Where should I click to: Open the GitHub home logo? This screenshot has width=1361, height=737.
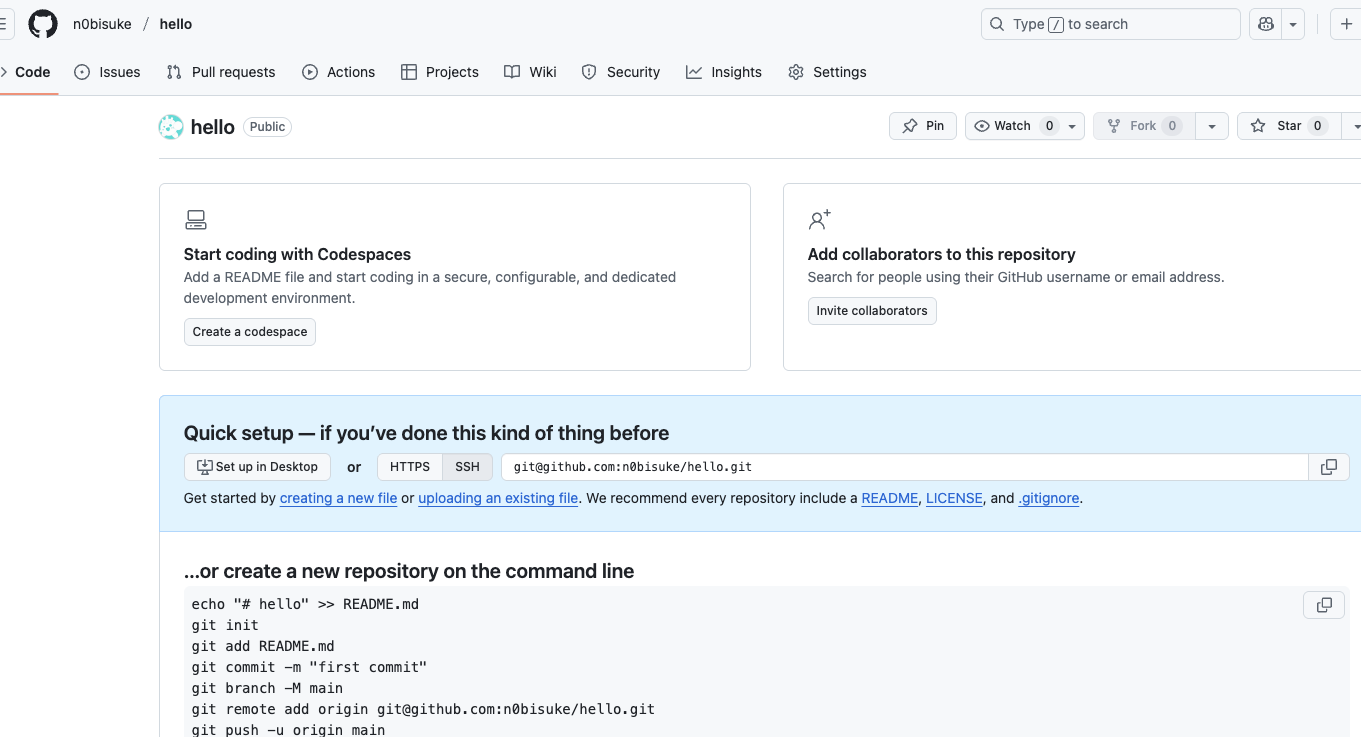pyautogui.click(x=43, y=24)
